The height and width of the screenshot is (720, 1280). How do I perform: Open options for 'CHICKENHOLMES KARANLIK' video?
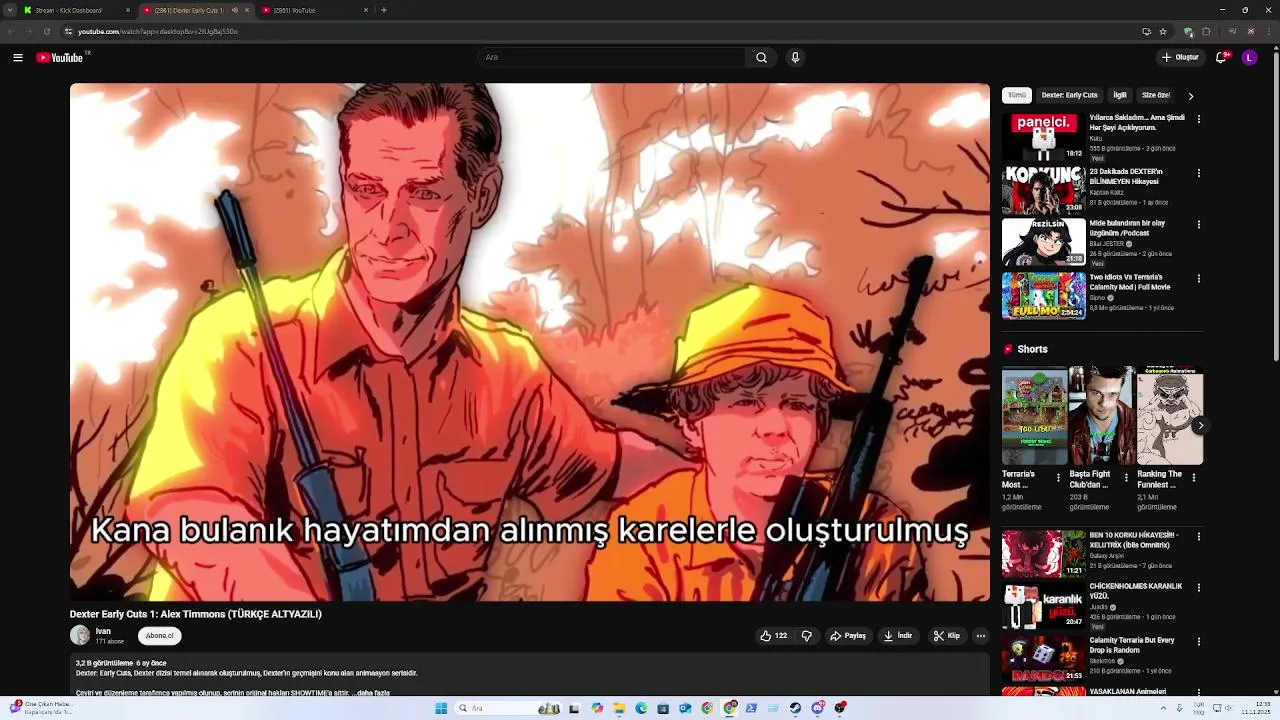pyautogui.click(x=1199, y=588)
